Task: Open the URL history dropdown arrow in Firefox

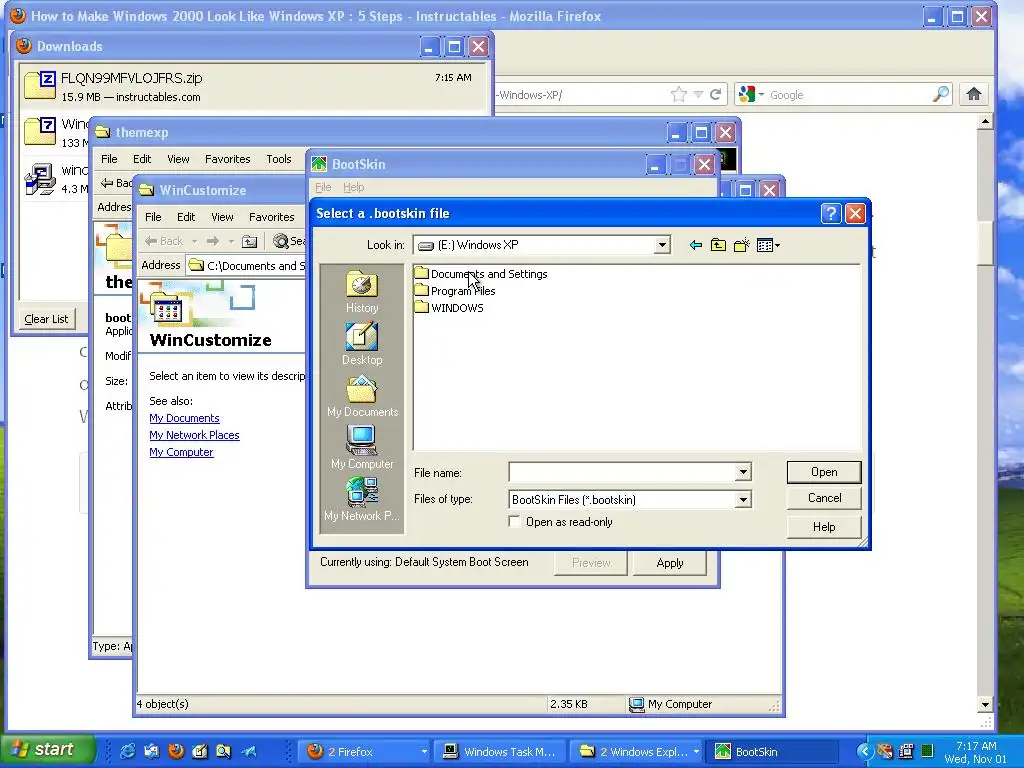Action: coord(698,95)
